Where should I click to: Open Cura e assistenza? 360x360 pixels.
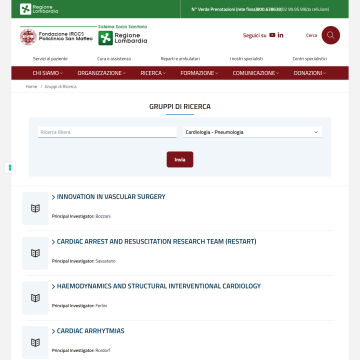point(114,59)
